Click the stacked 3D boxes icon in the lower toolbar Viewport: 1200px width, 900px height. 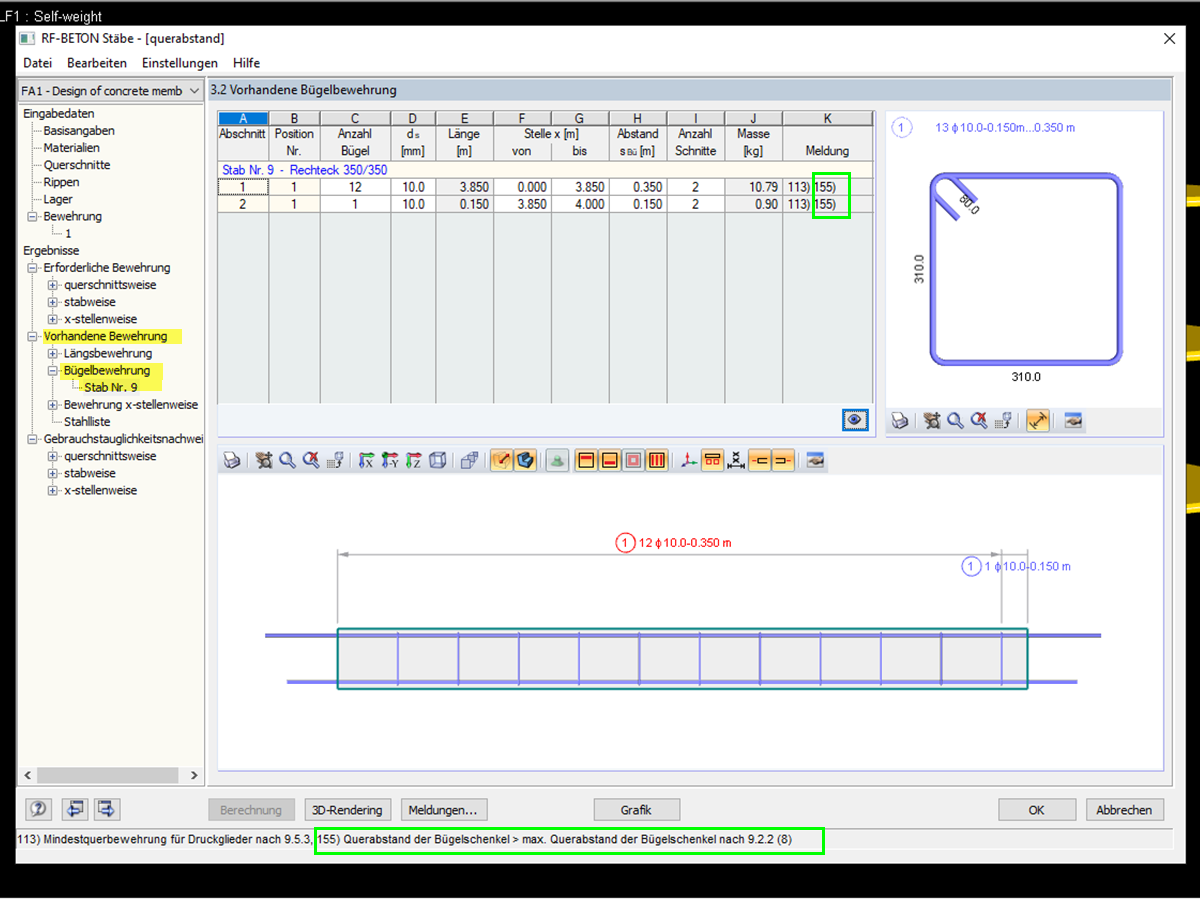point(470,460)
